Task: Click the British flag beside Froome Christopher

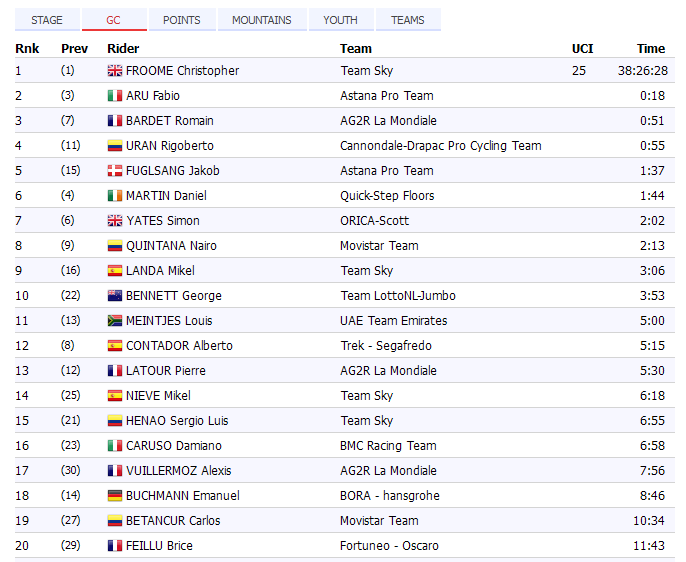Action: point(114,71)
